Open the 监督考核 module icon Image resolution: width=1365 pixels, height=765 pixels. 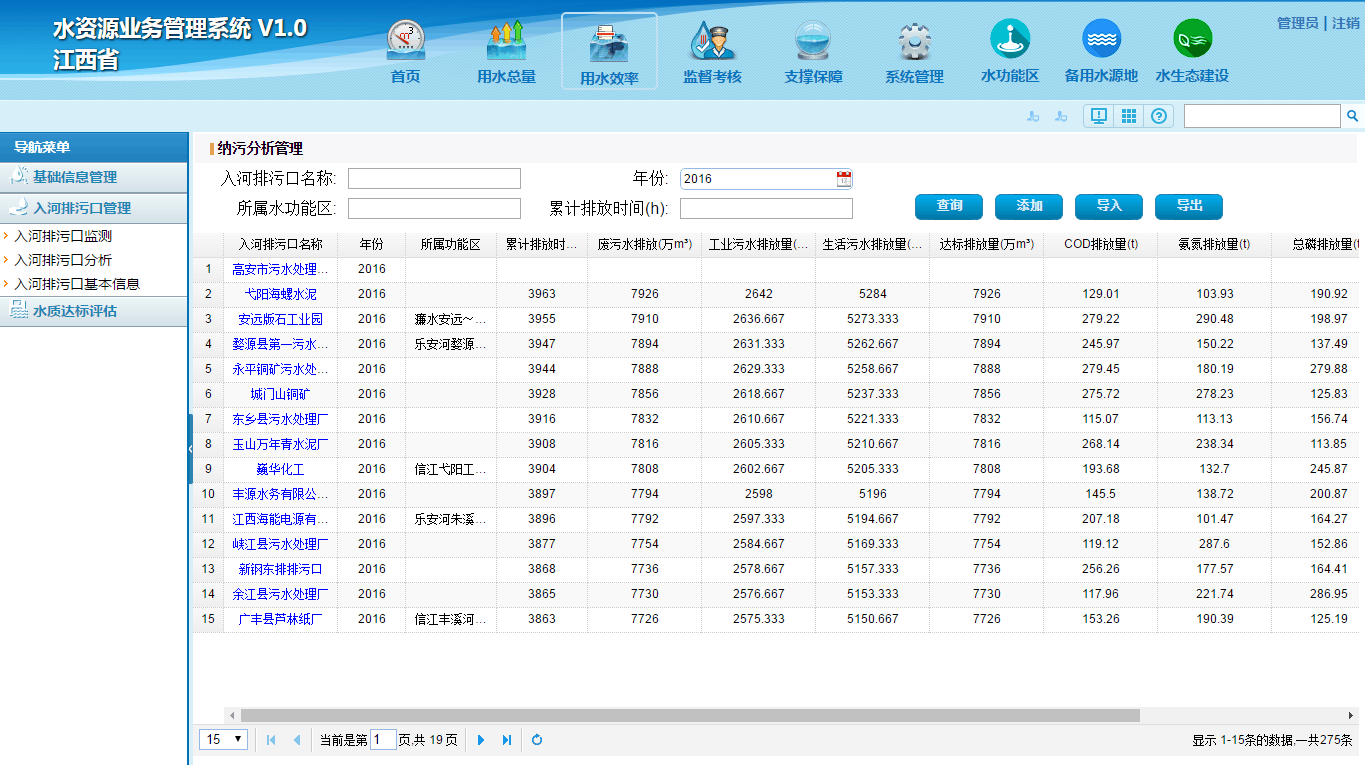tap(710, 44)
